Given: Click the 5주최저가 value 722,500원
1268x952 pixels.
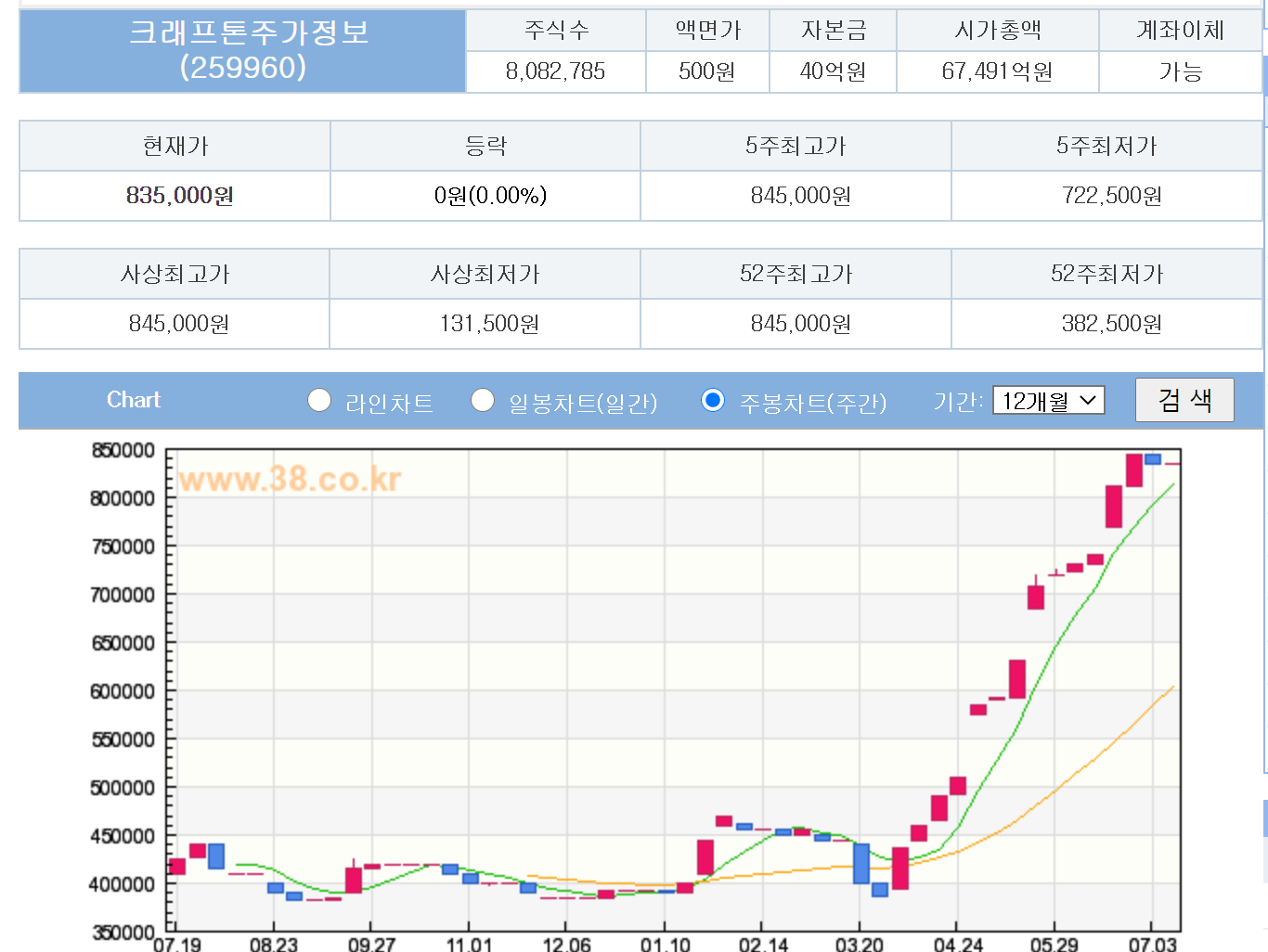Looking at the screenshot, I should tap(1112, 196).
